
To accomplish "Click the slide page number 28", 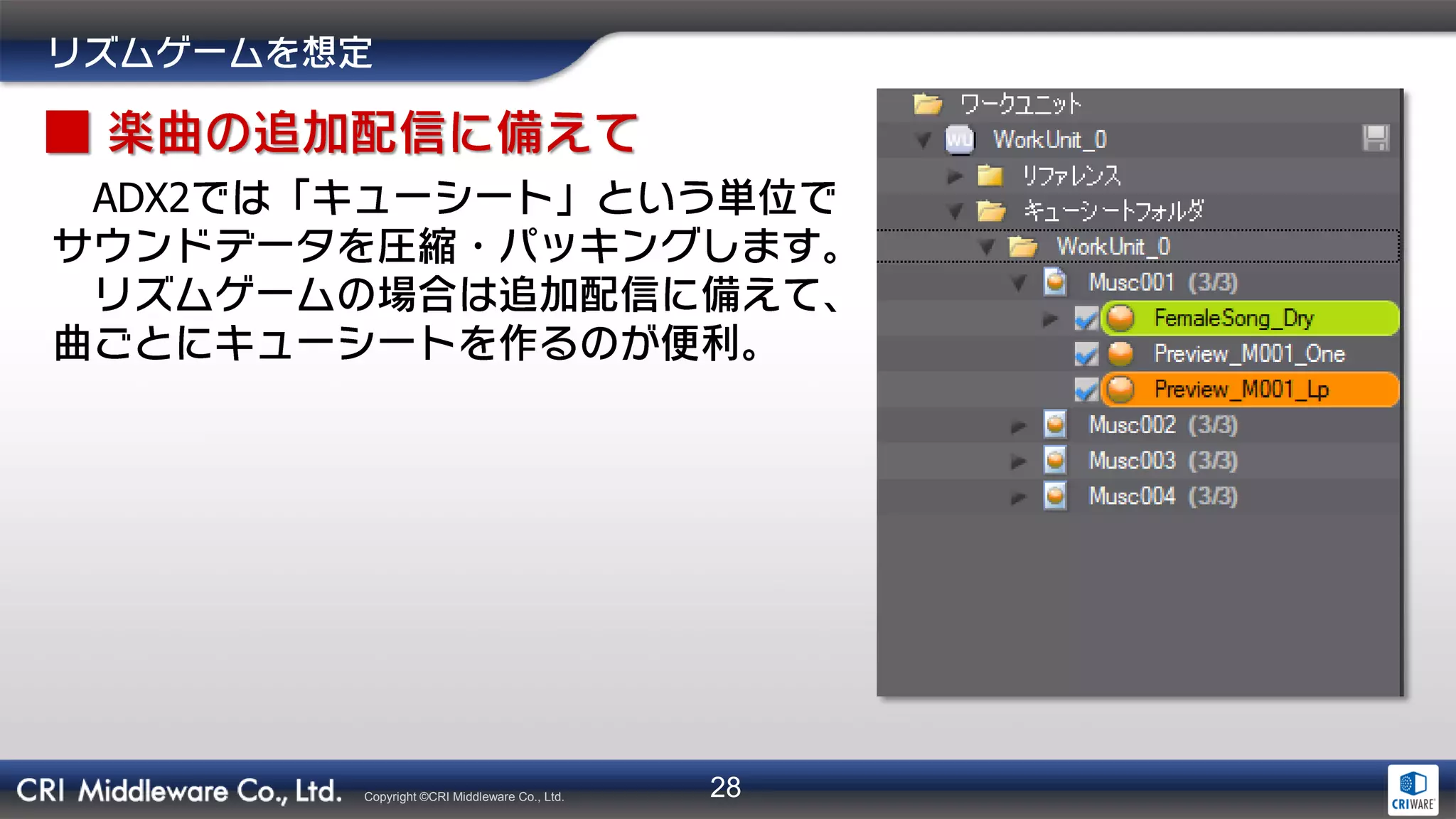I will click(x=725, y=787).
